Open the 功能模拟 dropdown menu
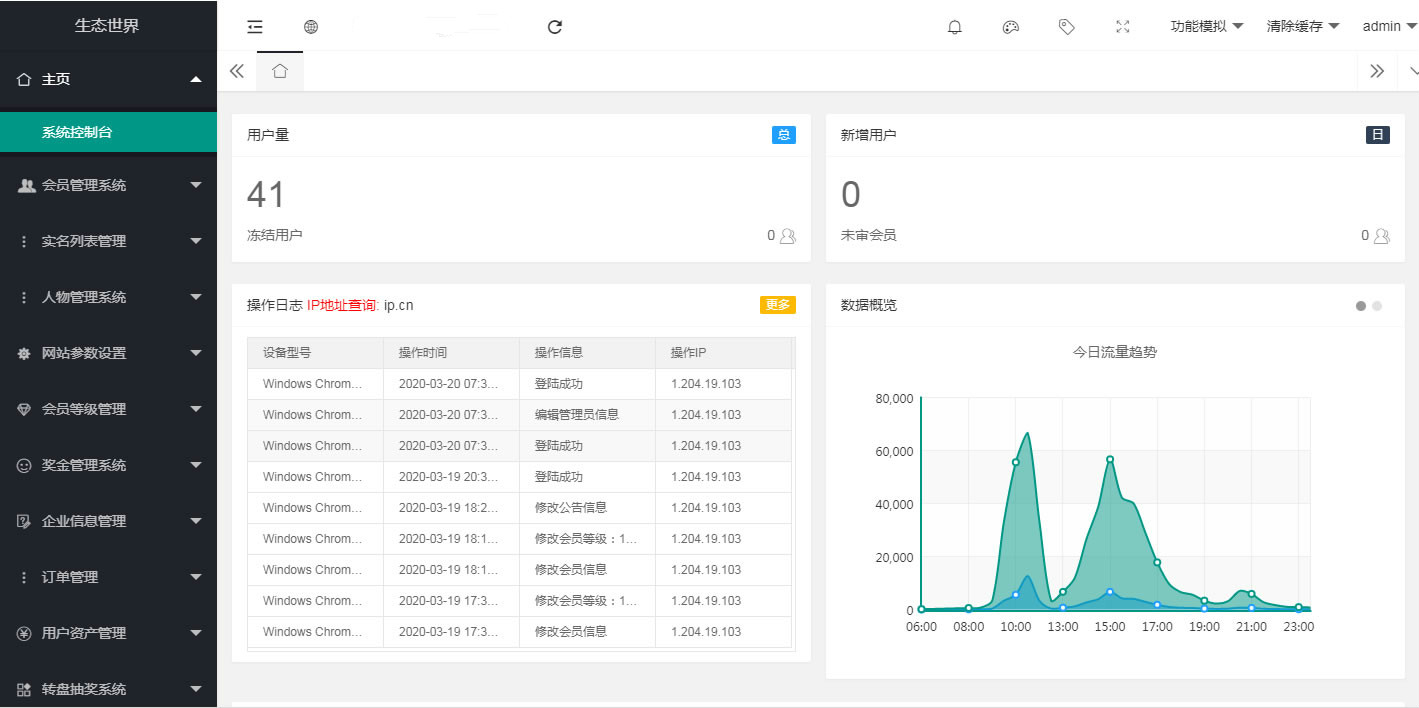Image resolution: width=1419 pixels, height=708 pixels. (1206, 27)
